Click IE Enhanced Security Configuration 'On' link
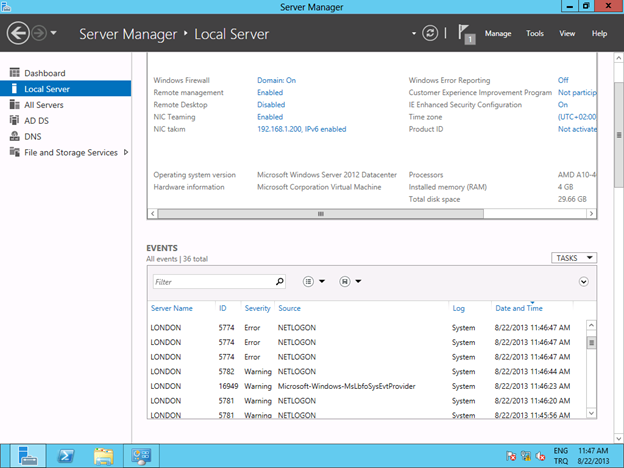This screenshot has height=468, width=624. pos(563,105)
